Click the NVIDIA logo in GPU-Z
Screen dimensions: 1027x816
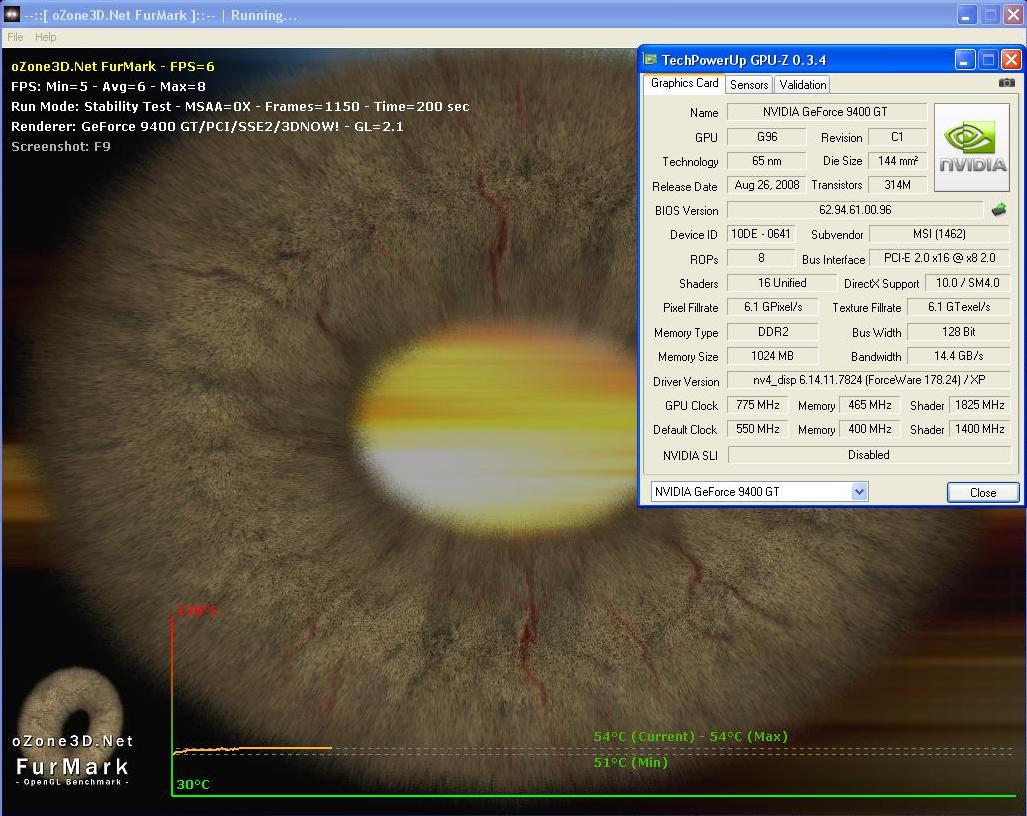tap(971, 147)
